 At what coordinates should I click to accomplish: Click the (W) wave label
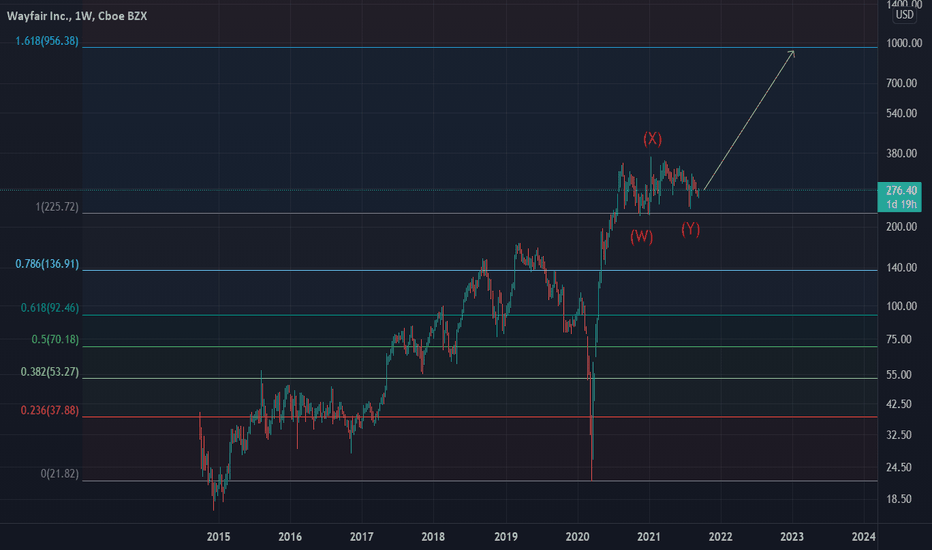[x=641, y=237]
